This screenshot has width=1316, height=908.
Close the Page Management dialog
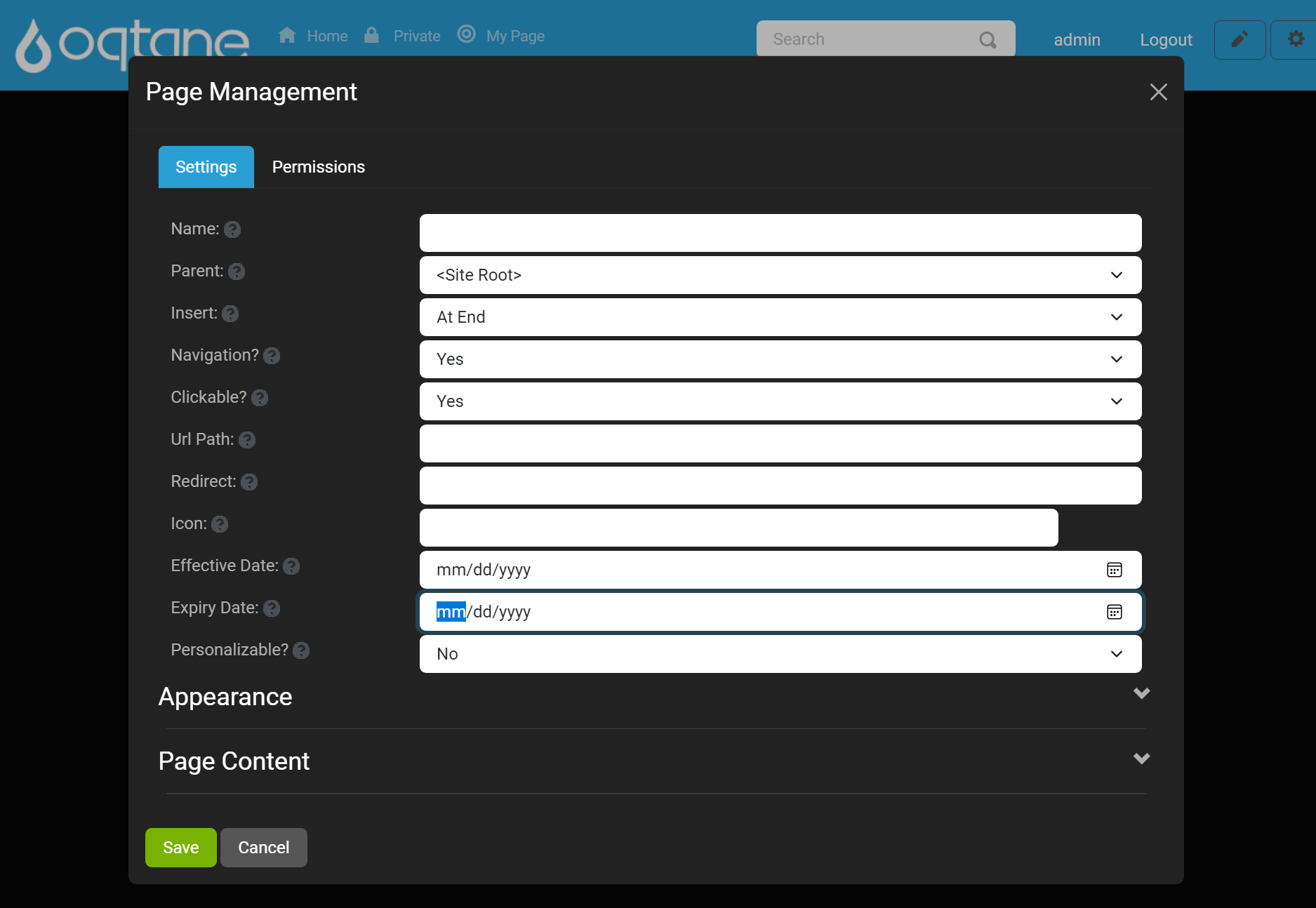click(1159, 92)
